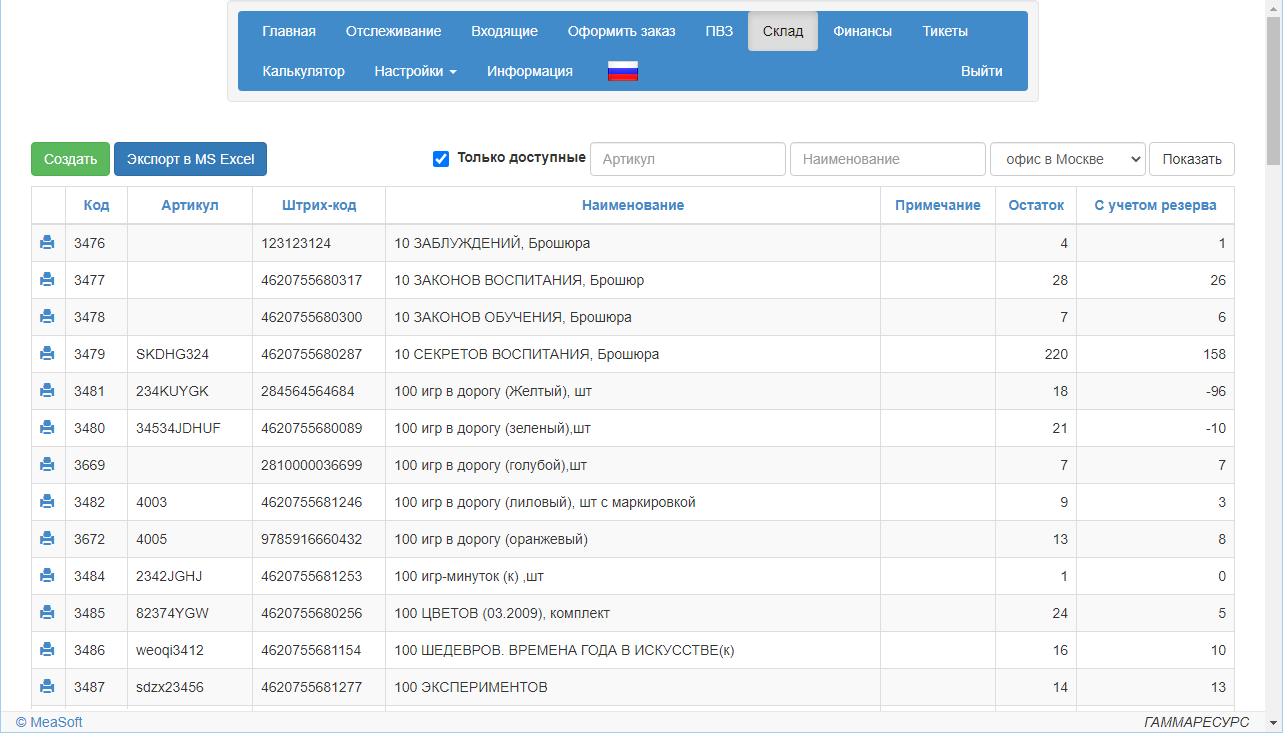This screenshot has height=733, width=1283.
Task: Open the Главная menu item
Action: [x=289, y=31]
